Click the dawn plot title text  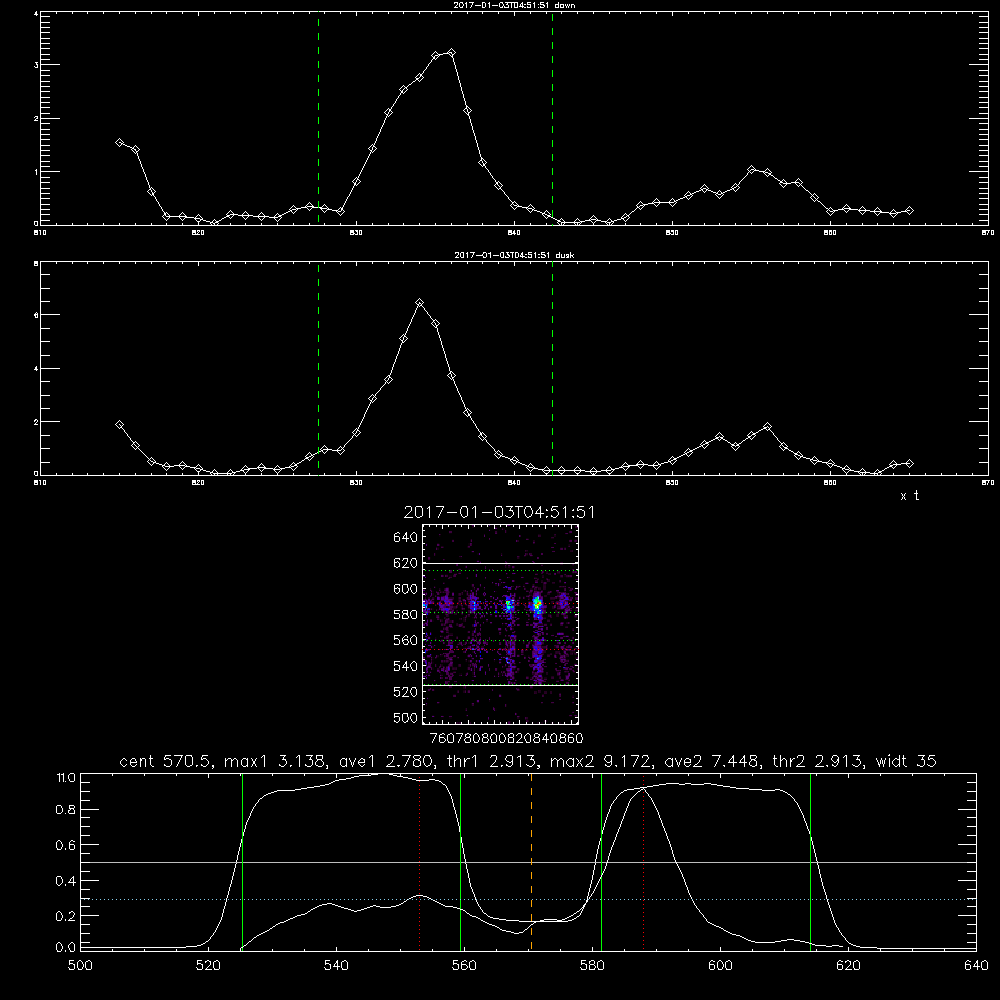pyautogui.click(x=514, y=5)
